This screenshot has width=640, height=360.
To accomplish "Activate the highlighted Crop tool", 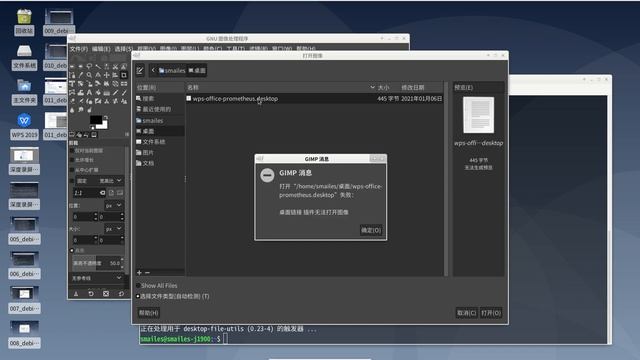I will 124,75.
